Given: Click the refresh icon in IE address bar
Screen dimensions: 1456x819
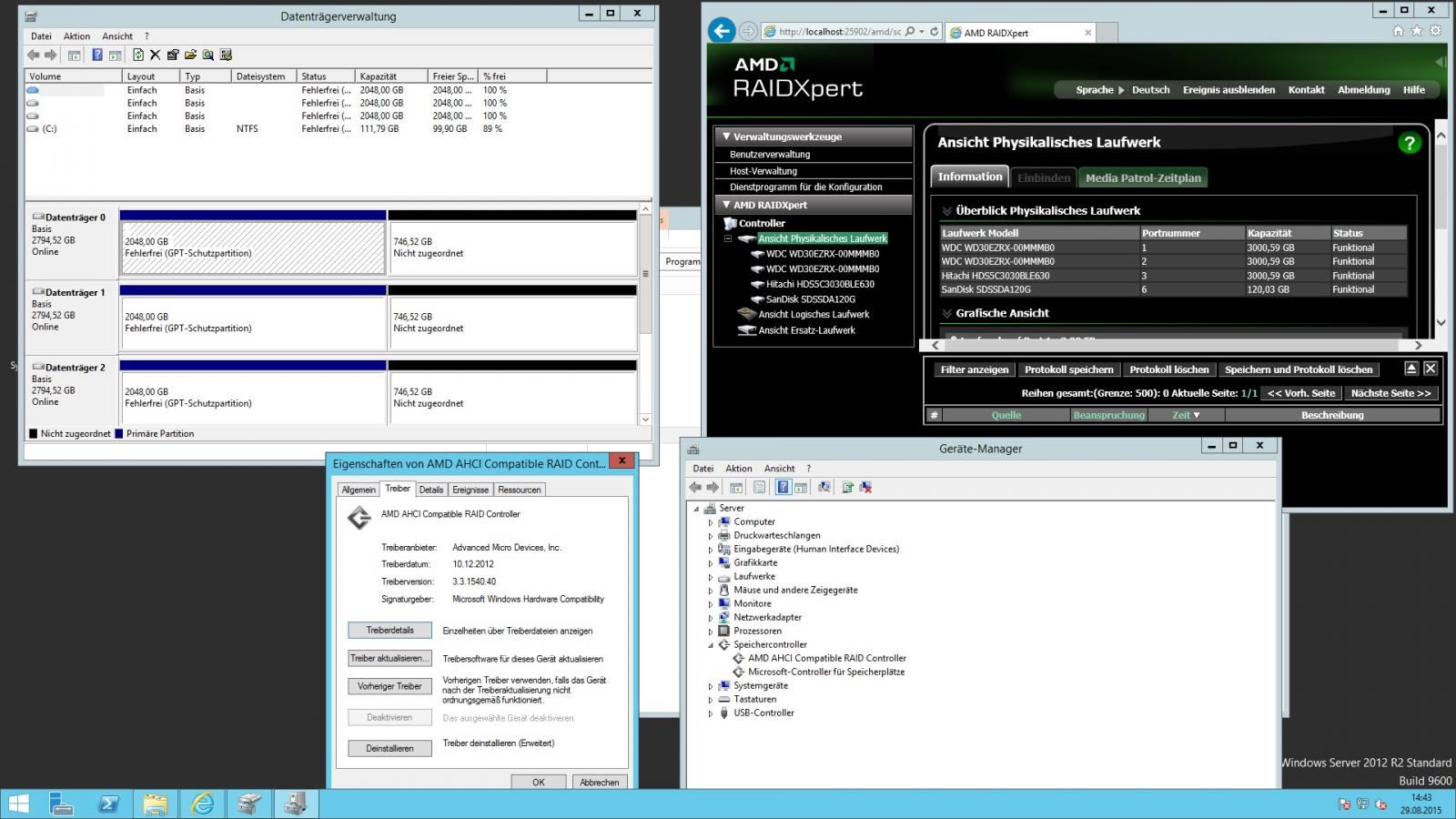Looking at the screenshot, I should (x=934, y=32).
